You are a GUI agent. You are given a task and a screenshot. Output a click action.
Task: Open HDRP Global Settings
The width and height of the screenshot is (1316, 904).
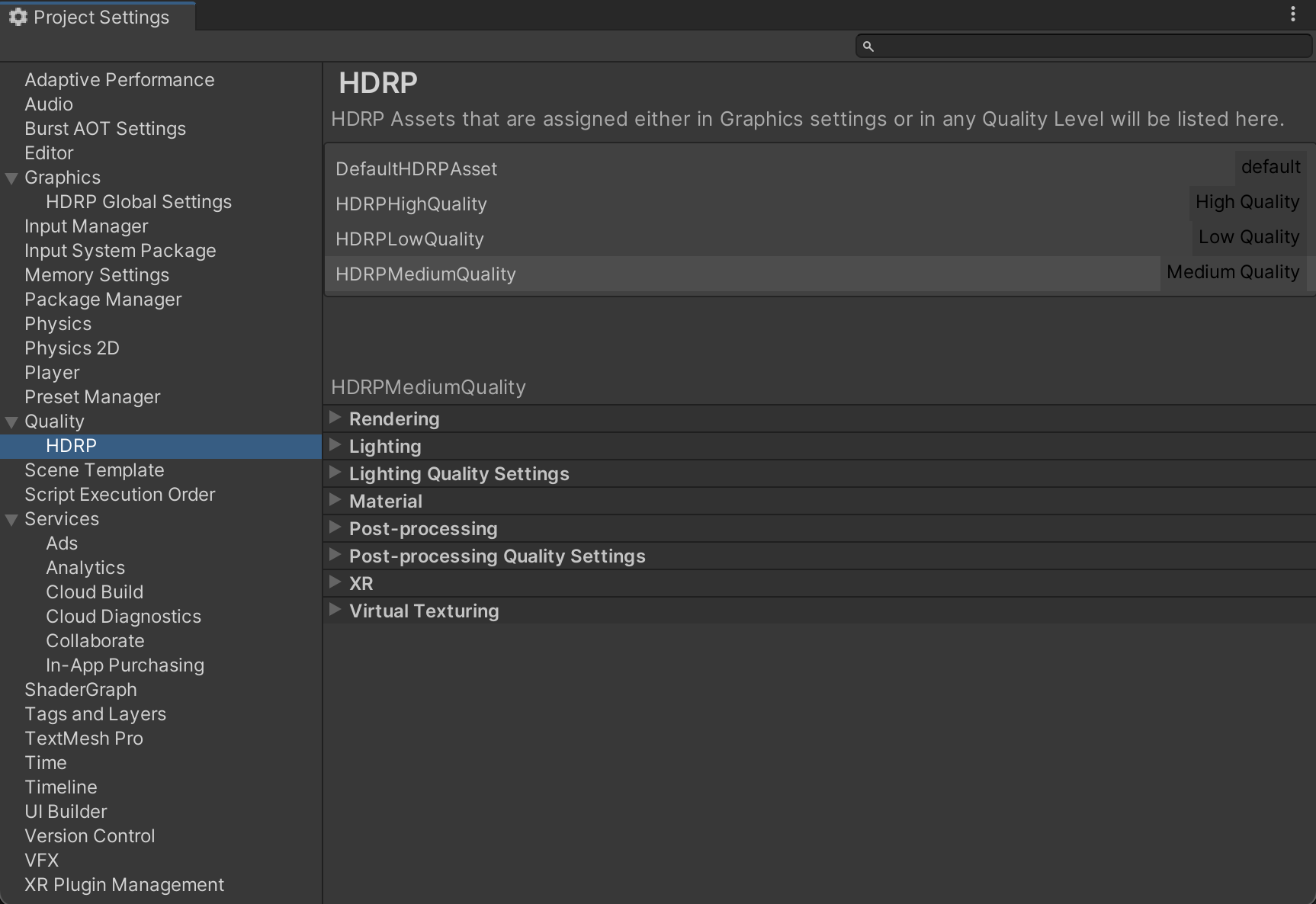coord(138,201)
